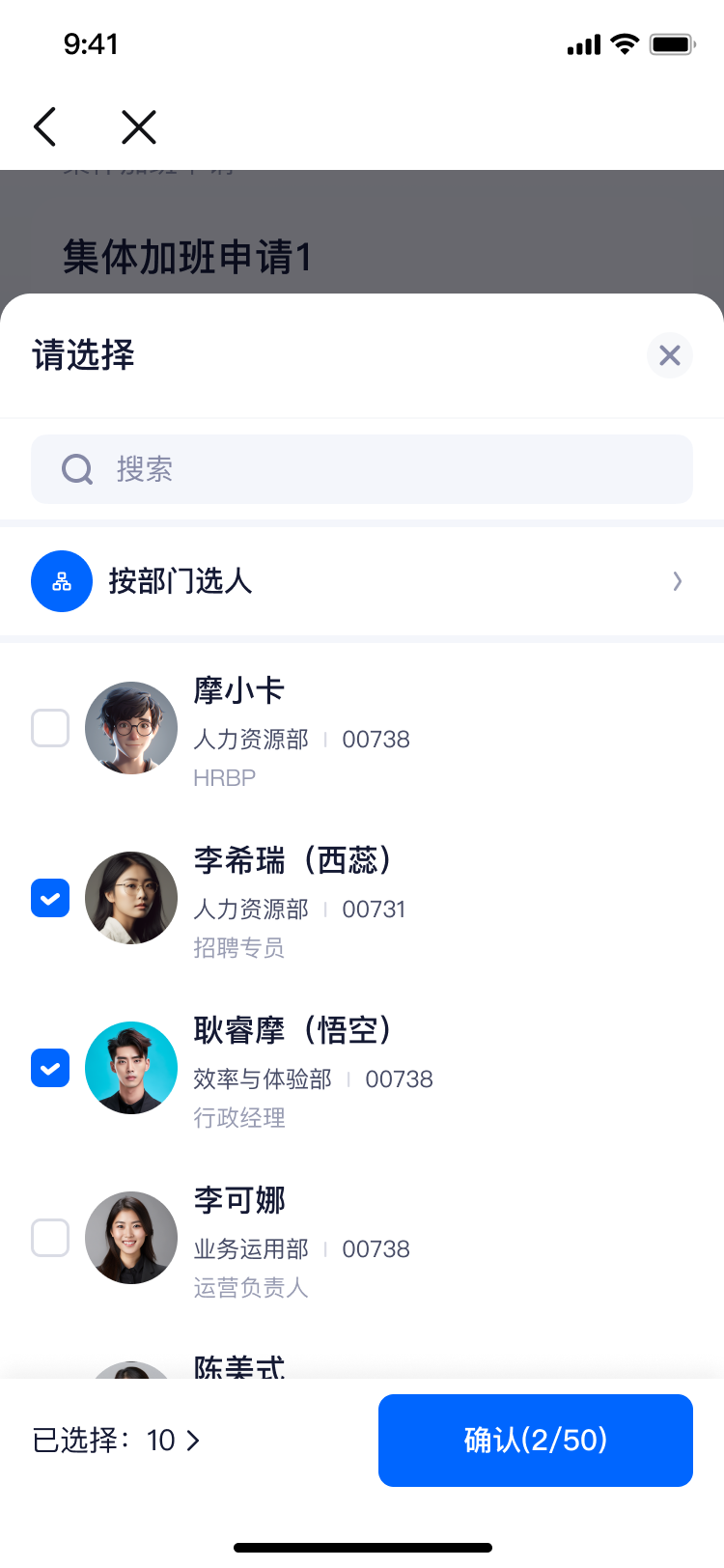Deselect 耿睿摩（悟空）checkbox
The image size is (724, 1568).
pyautogui.click(x=50, y=1068)
